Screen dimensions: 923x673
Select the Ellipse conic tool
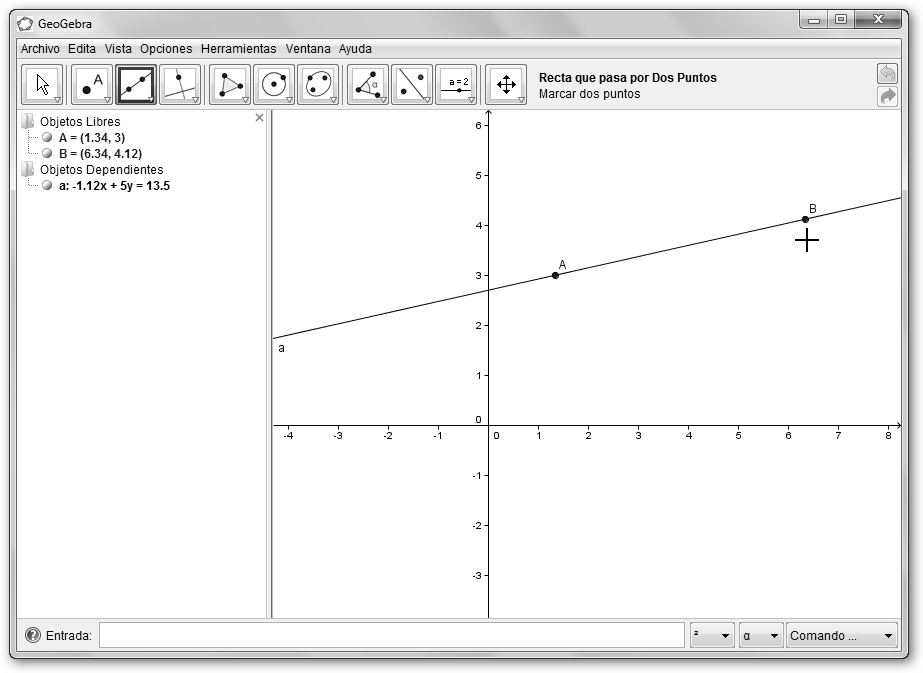pos(318,85)
